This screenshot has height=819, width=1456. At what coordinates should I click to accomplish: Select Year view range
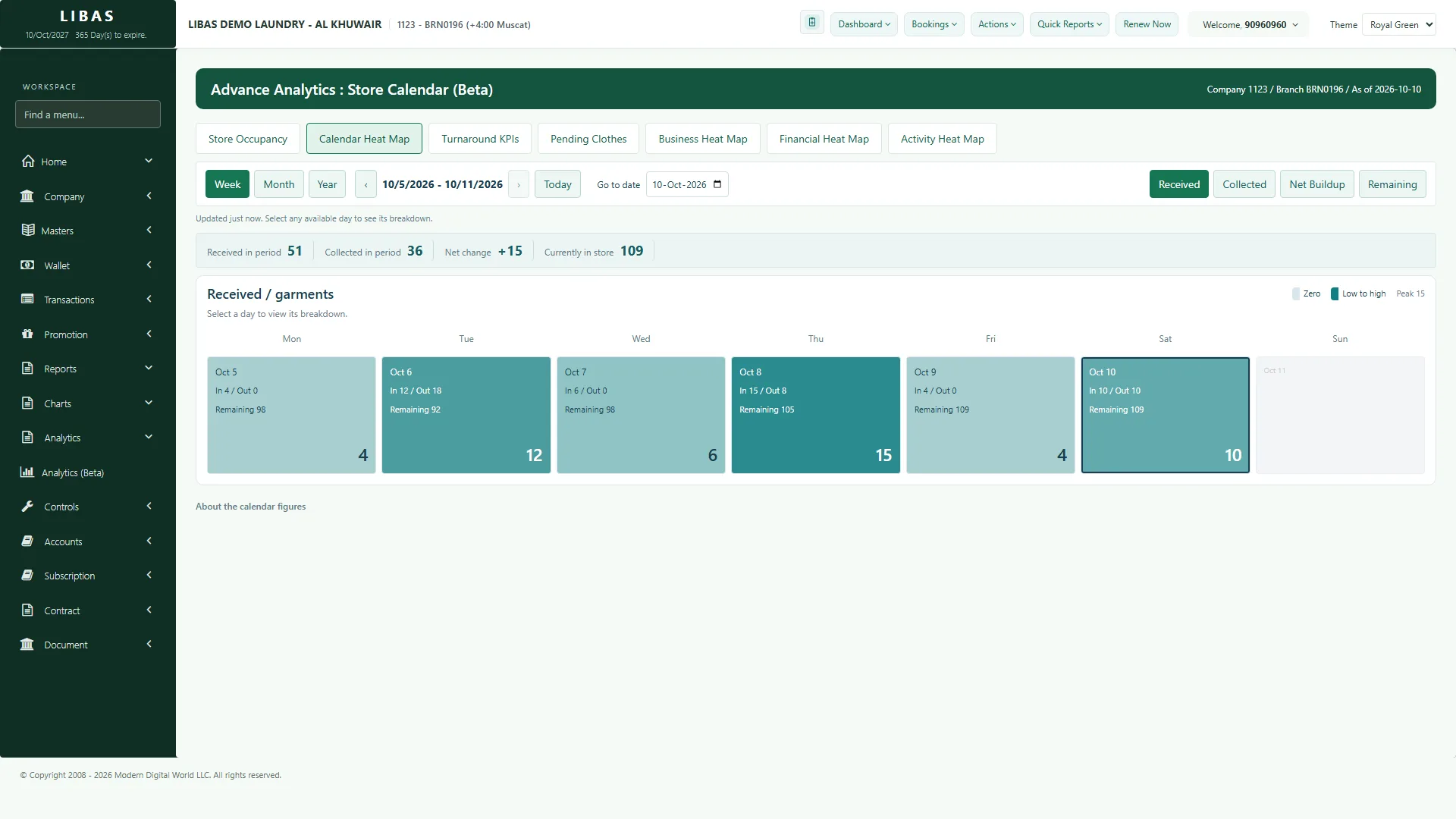coord(328,184)
